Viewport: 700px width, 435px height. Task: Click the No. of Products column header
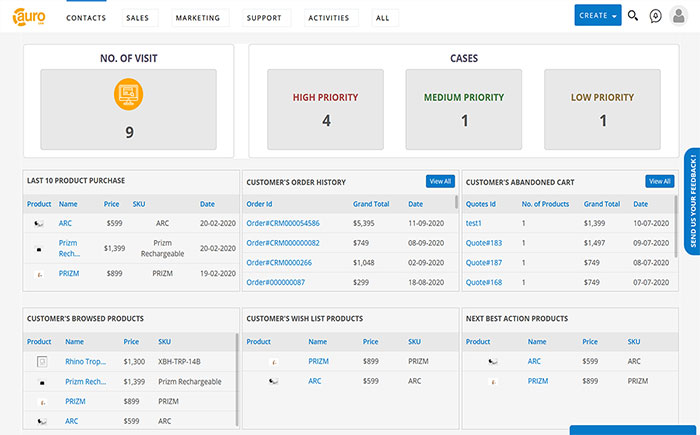tap(546, 204)
